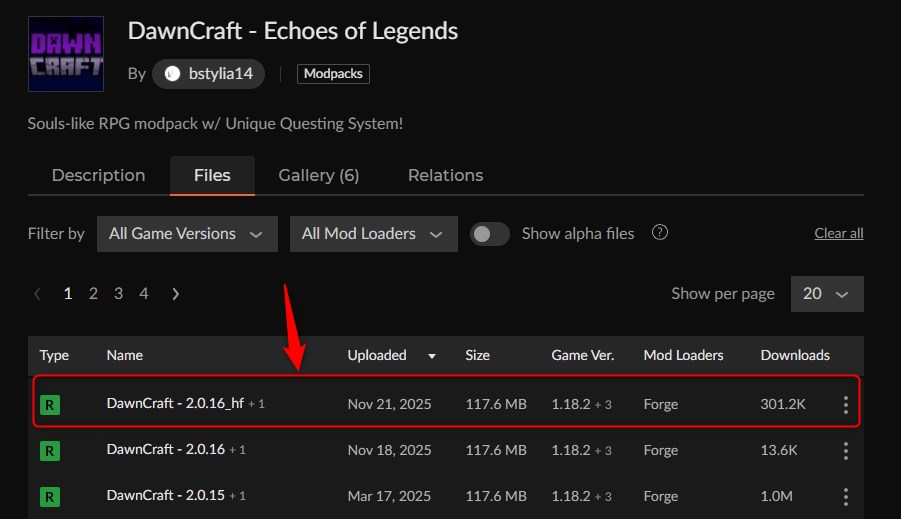Viewport: 901px width, 519px height.
Task: Open file DawnCraft - 2.0.15
Action: [x=165, y=495]
